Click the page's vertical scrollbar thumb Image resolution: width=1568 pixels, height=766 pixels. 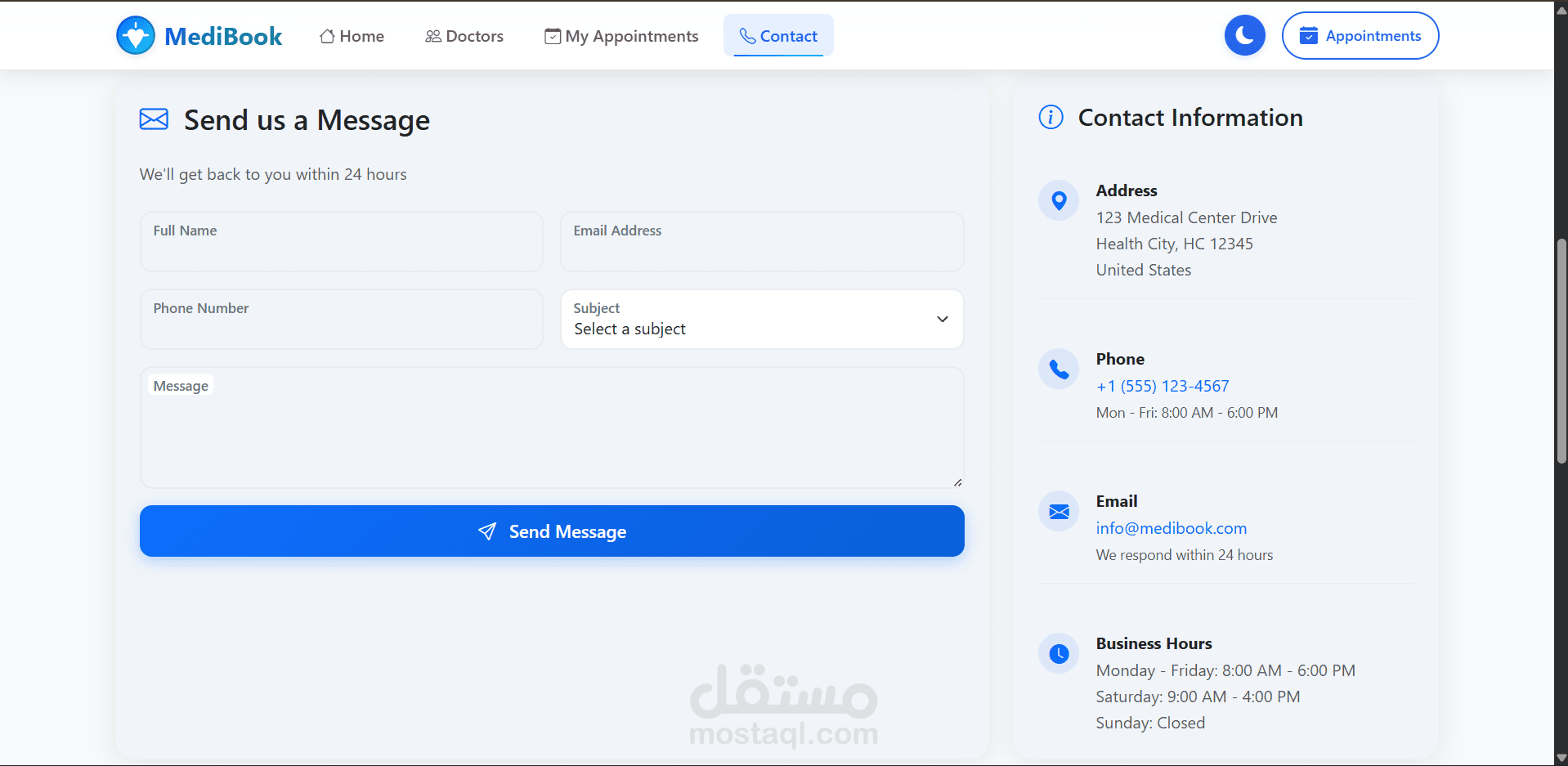coord(1561,352)
